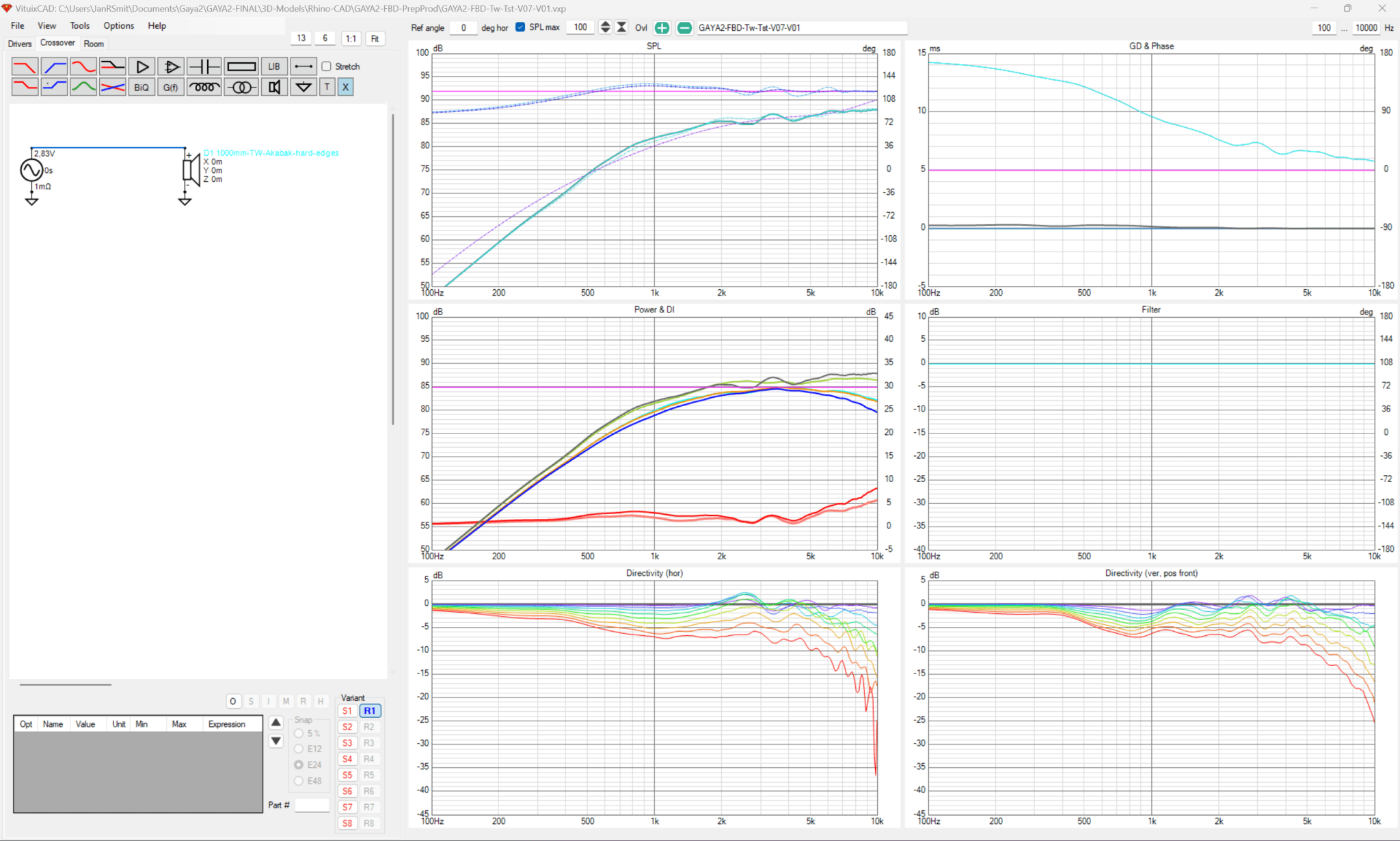Open the File menu
The width and height of the screenshot is (1400, 841).
18,25
